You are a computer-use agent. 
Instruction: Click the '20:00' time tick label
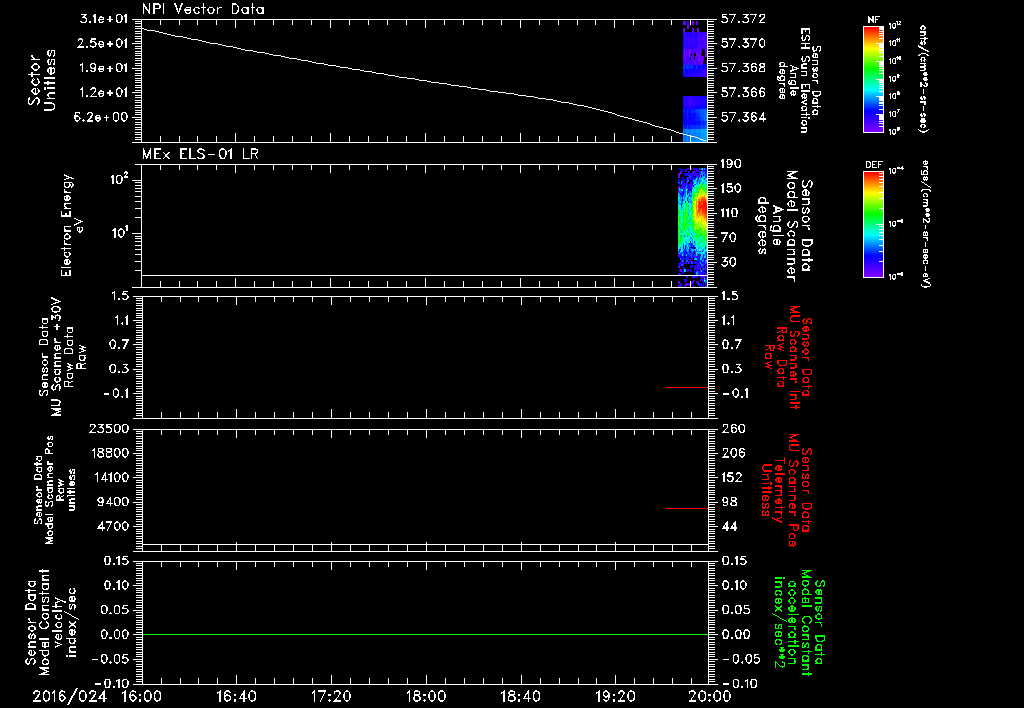tap(712, 696)
